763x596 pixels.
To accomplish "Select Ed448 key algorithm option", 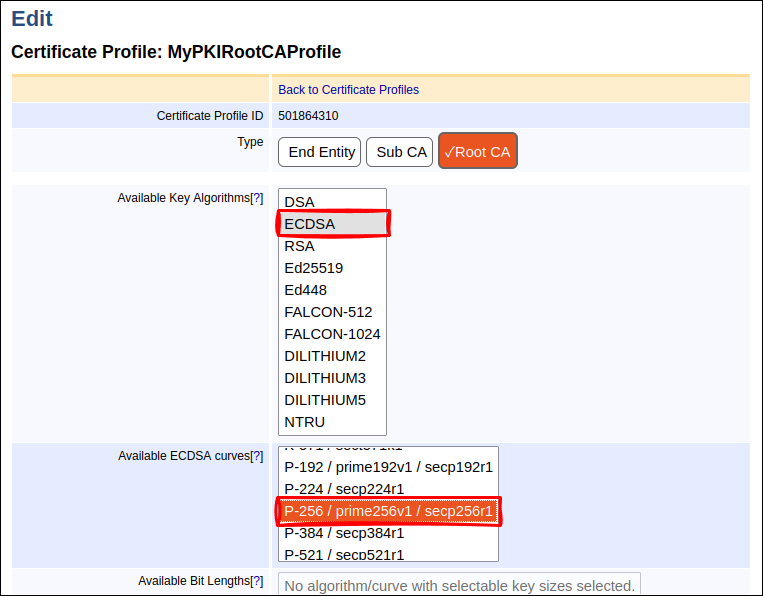I will [x=306, y=290].
